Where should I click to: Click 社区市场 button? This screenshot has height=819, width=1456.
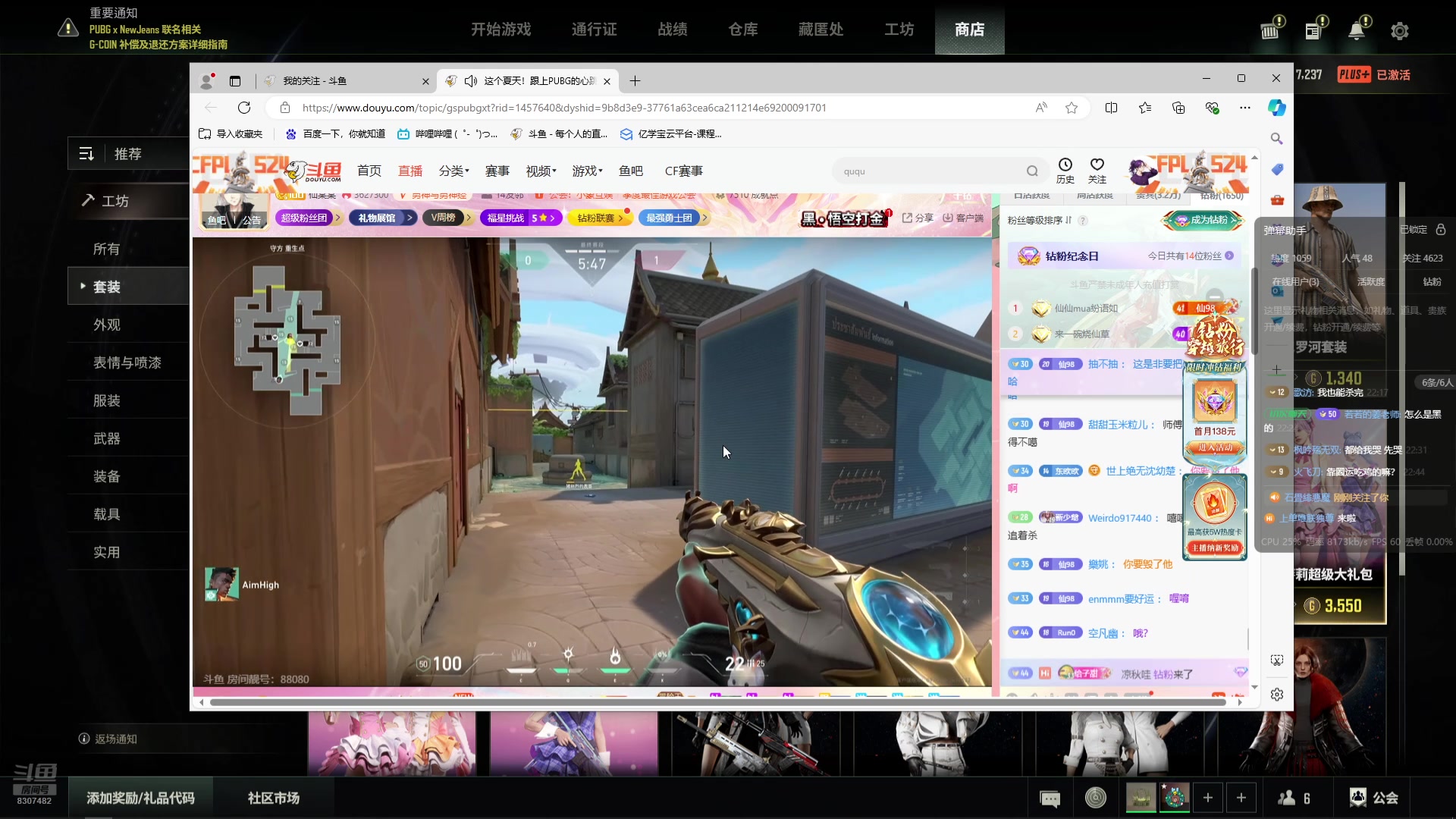[x=273, y=798]
